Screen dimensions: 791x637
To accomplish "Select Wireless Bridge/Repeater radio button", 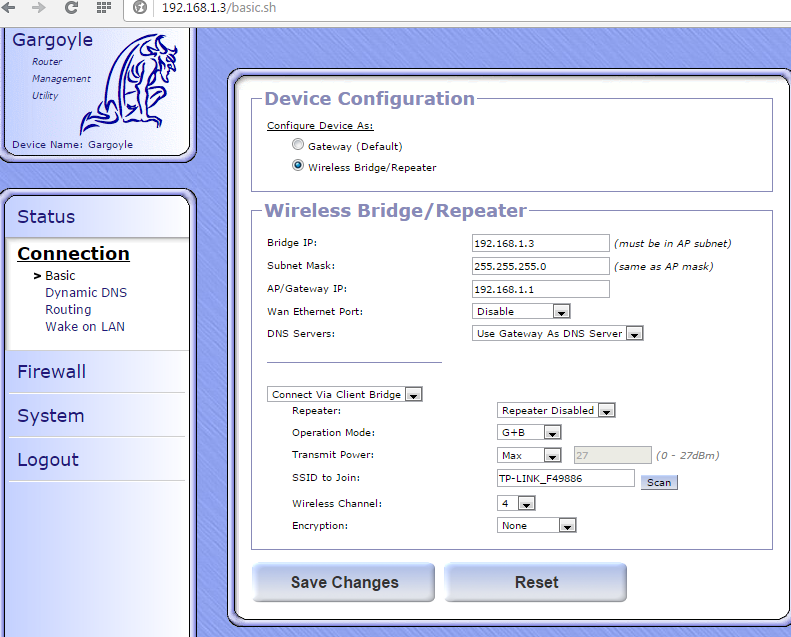I will tap(298, 165).
